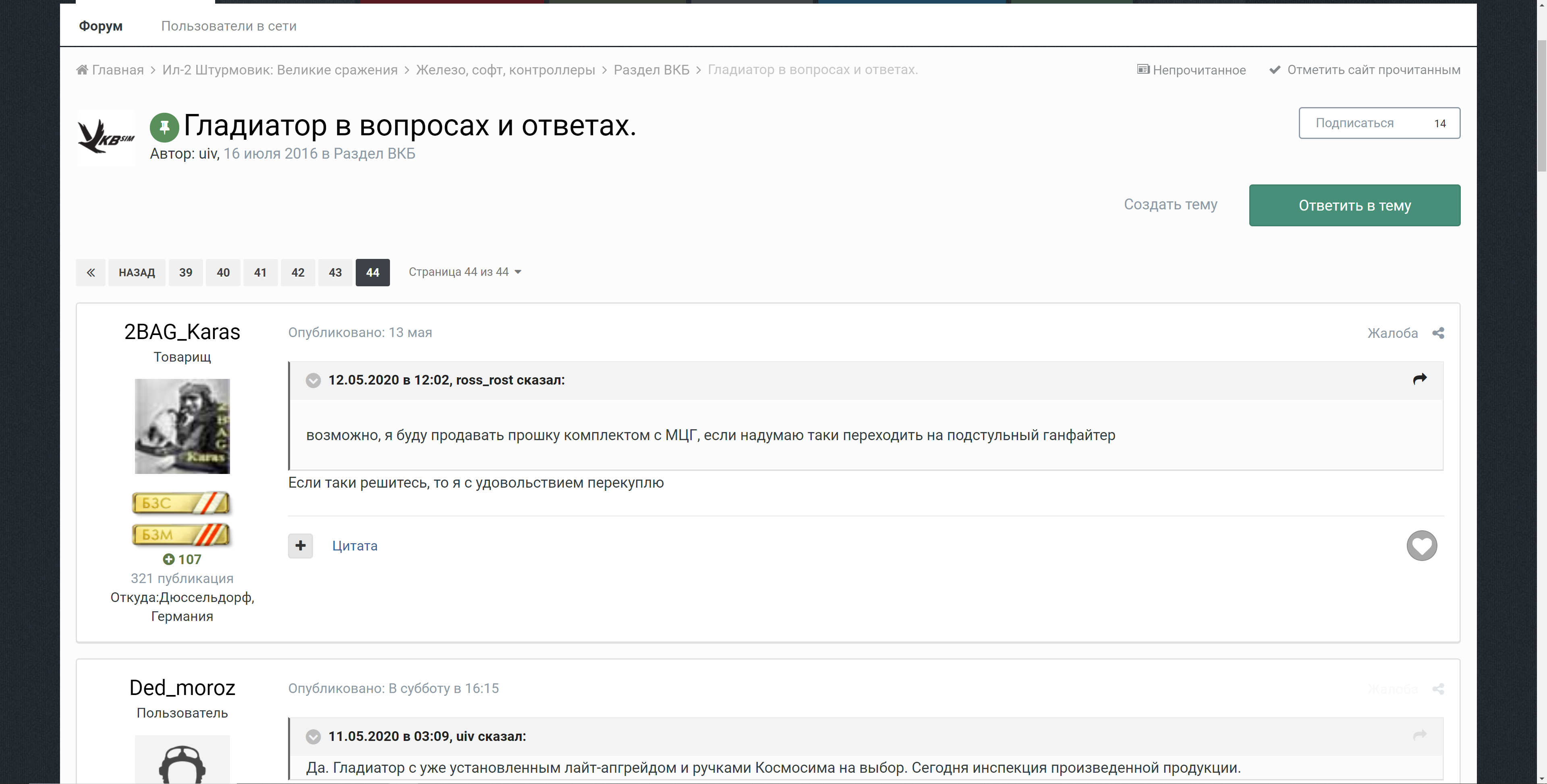Click the page vertical scrollbar thumb
Image resolution: width=1547 pixels, height=784 pixels.
coord(1541,105)
